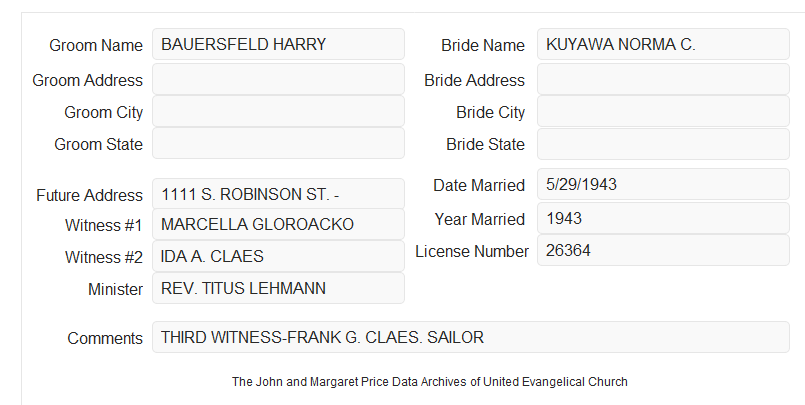The height and width of the screenshot is (405, 805).
Task: Click Witness #1 field showing Marcella Gloroacko
Action: coord(278,224)
